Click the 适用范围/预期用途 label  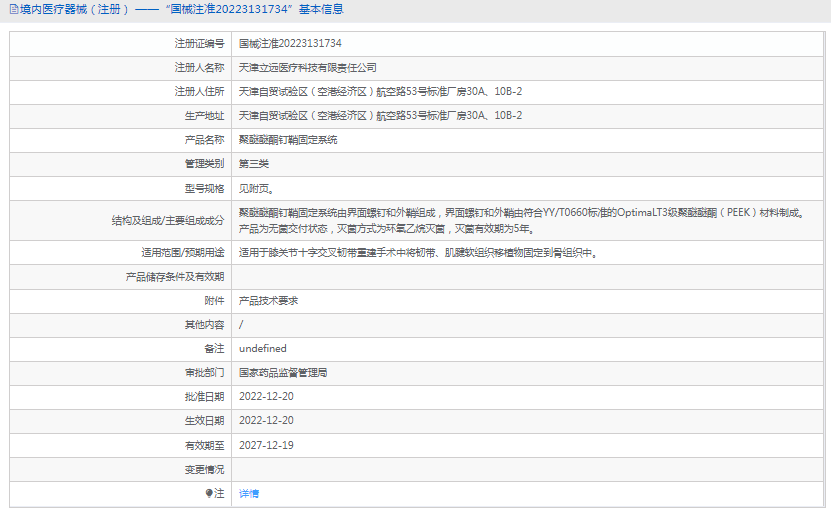click(x=183, y=253)
